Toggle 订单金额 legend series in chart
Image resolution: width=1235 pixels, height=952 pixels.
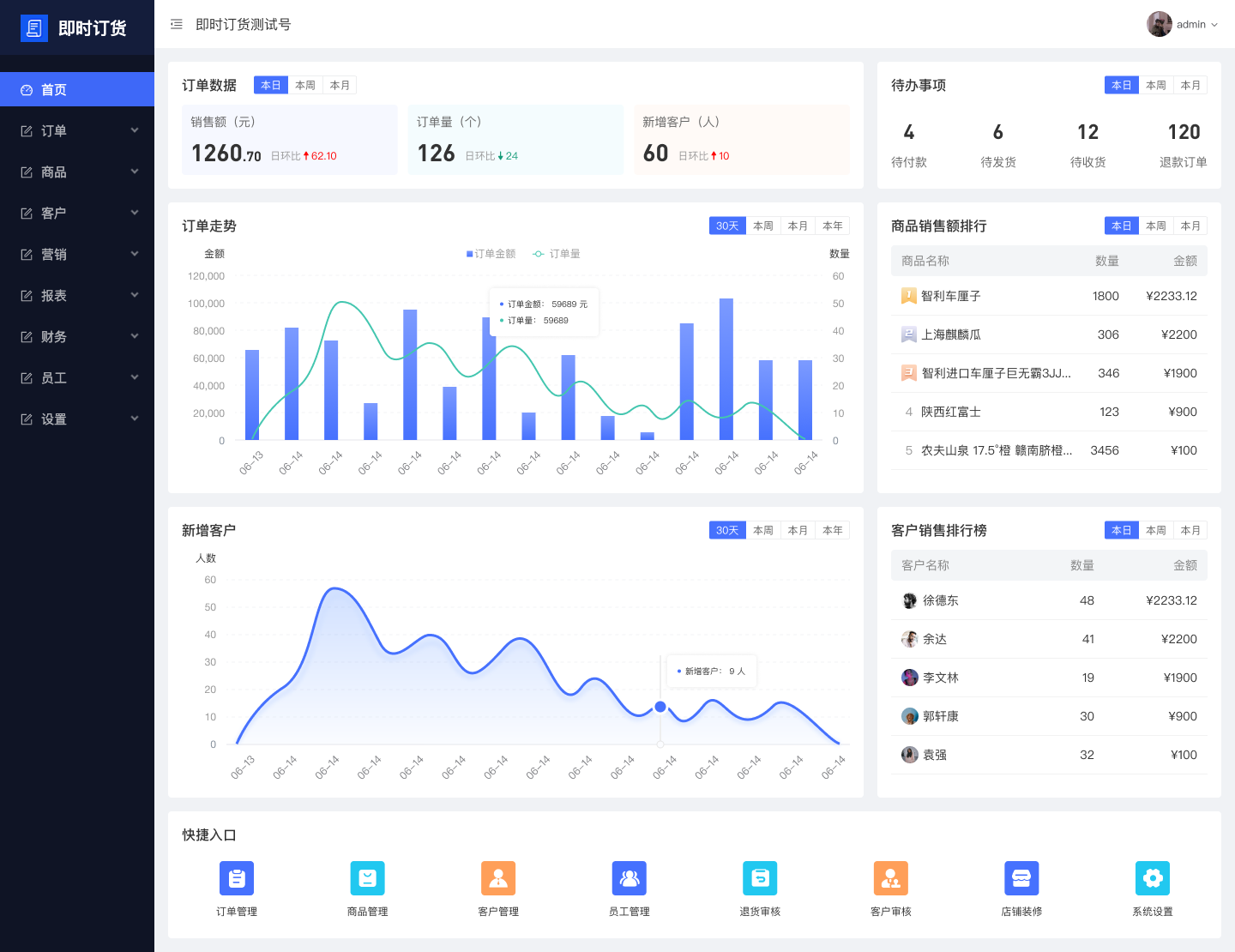491,254
